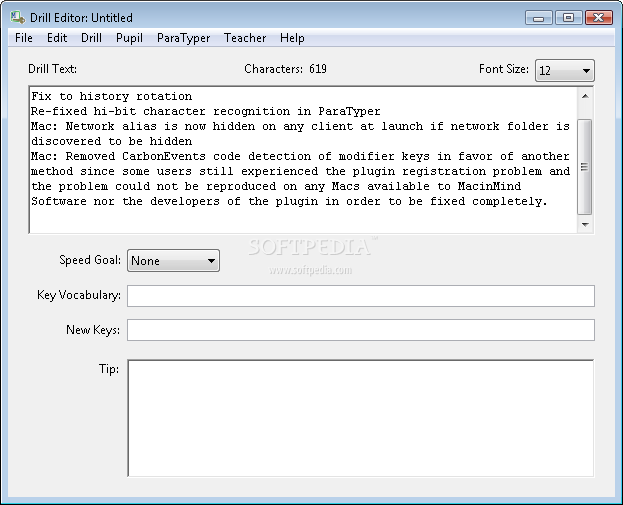The width and height of the screenshot is (623, 505).
Task: Click the 'Speed Goal:' label
Action: coord(90,260)
